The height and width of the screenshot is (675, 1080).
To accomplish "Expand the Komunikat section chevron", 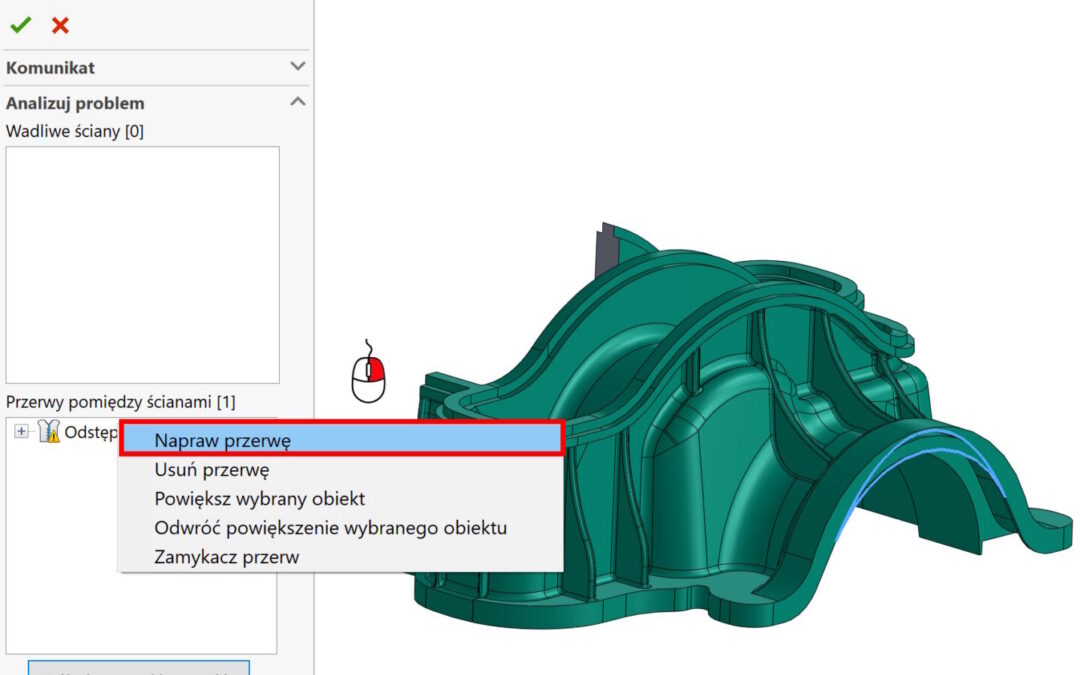I will pyautogui.click(x=297, y=67).
